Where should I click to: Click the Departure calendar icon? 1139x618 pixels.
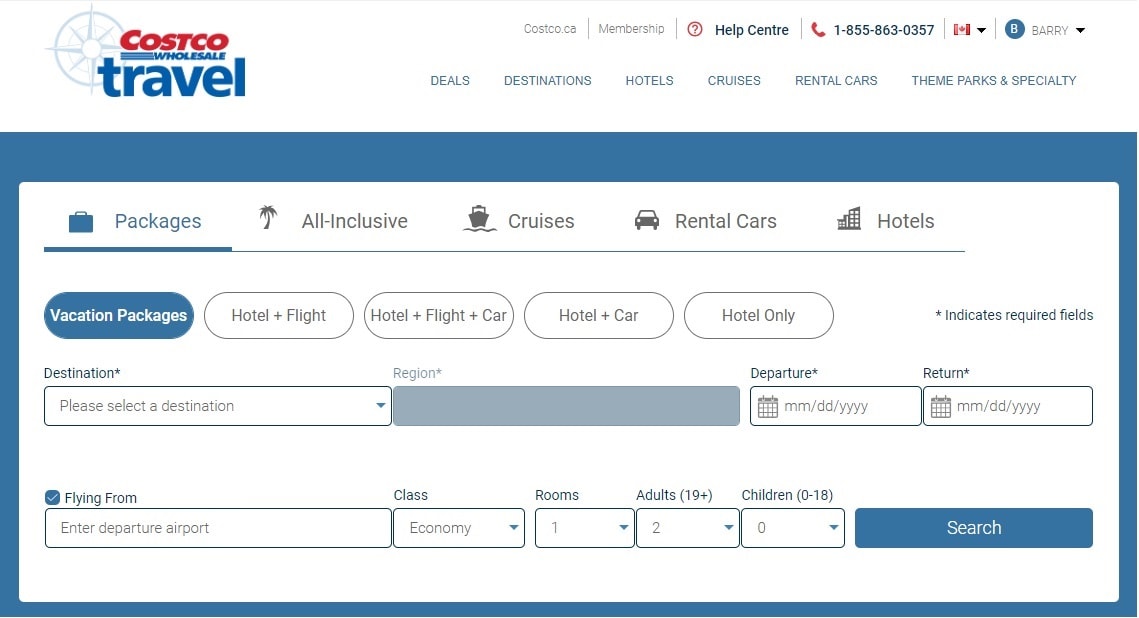click(x=768, y=407)
